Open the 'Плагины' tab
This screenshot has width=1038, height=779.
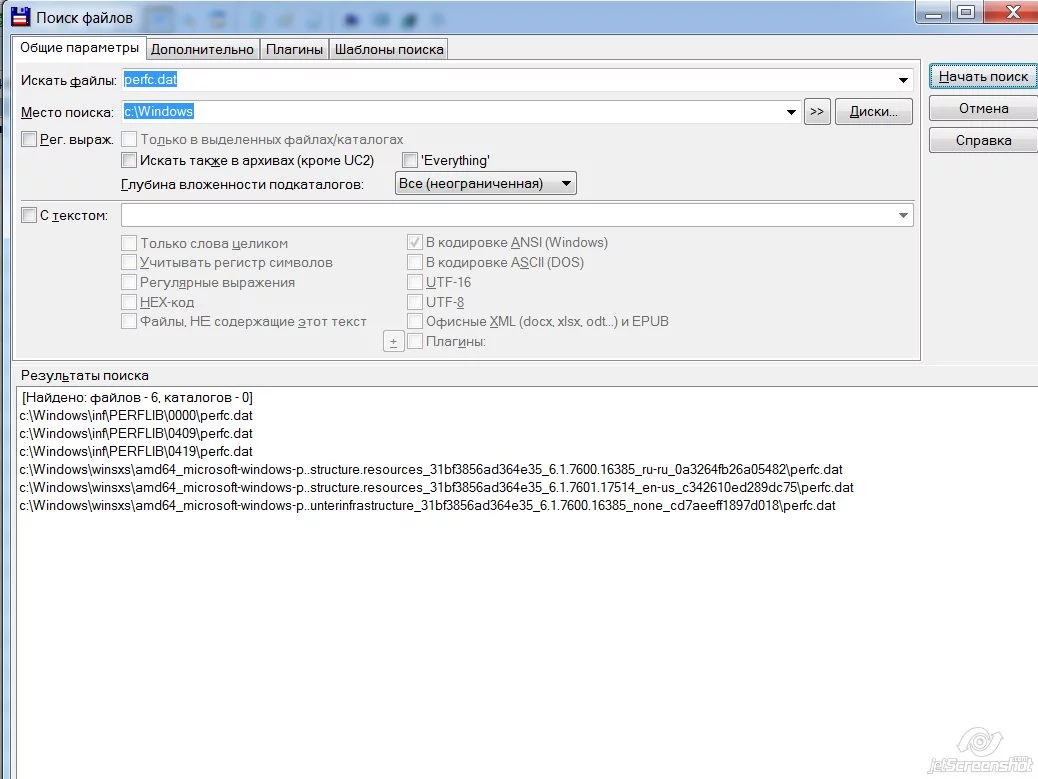point(294,49)
